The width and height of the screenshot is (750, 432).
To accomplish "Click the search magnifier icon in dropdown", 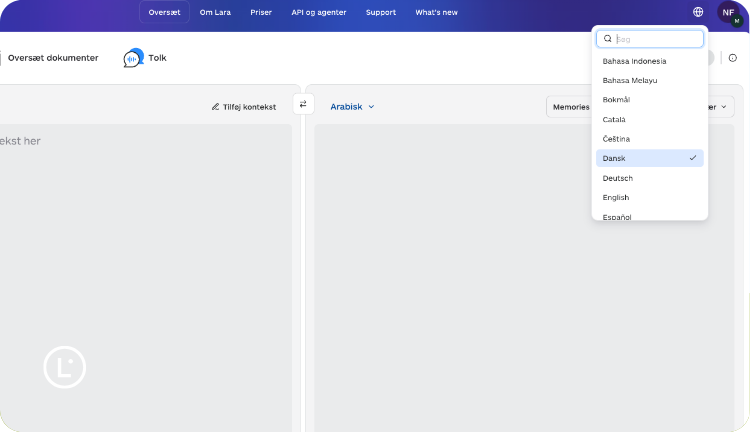I will pos(607,39).
